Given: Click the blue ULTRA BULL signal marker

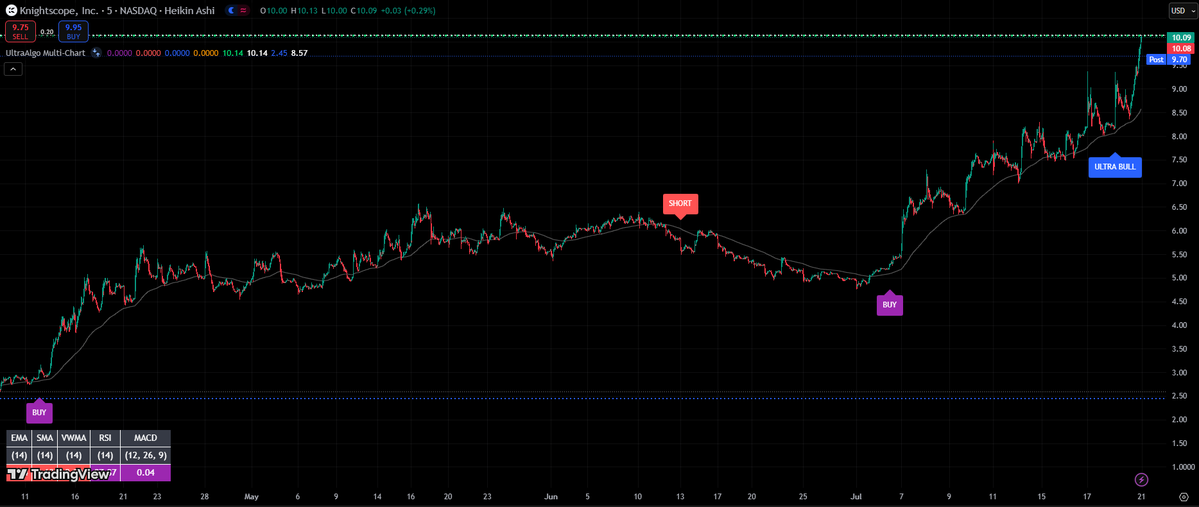Looking at the screenshot, I should tap(1115, 166).
